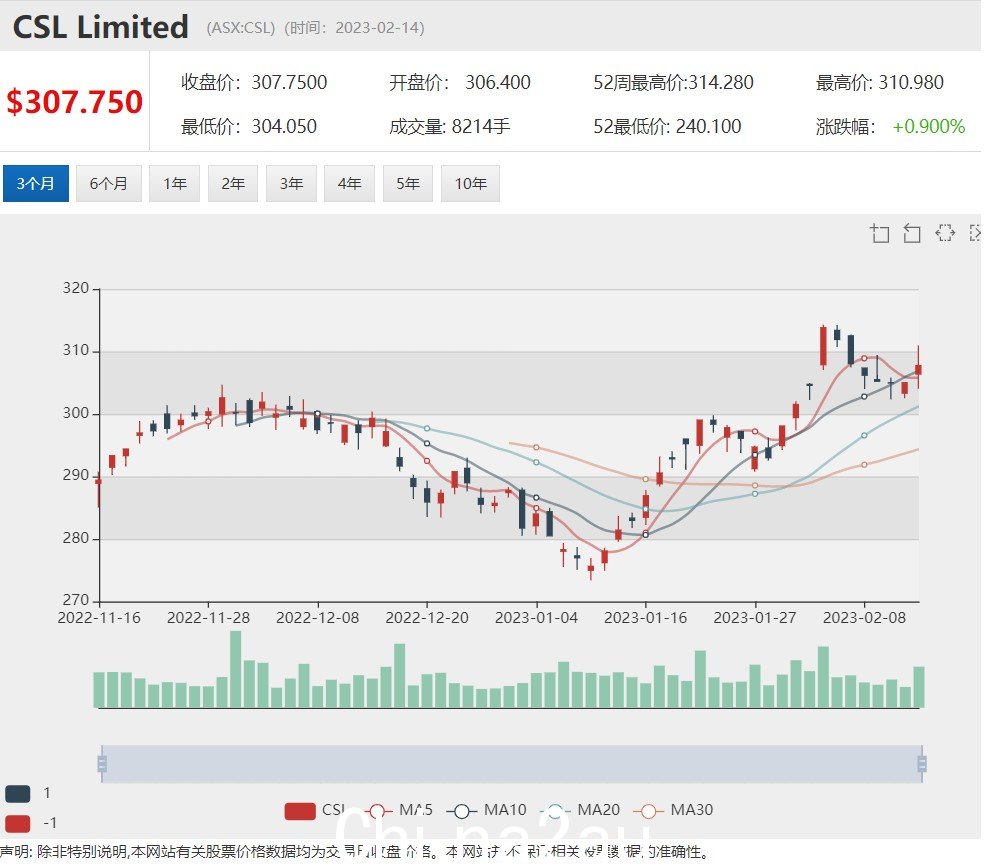The width and height of the screenshot is (985, 867).
Task: Select the 3个月 time range tab
Action: (36, 183)
